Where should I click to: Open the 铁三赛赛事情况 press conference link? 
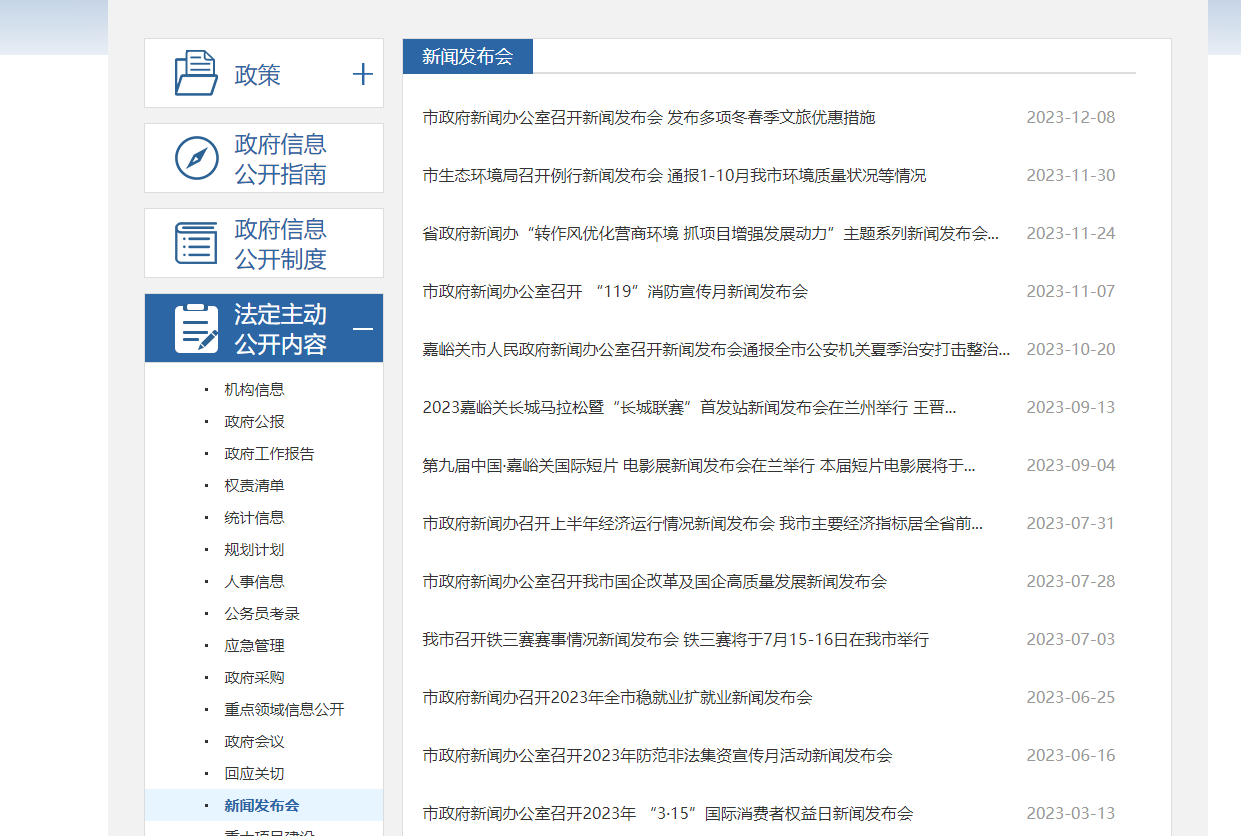tap(675, 639)
